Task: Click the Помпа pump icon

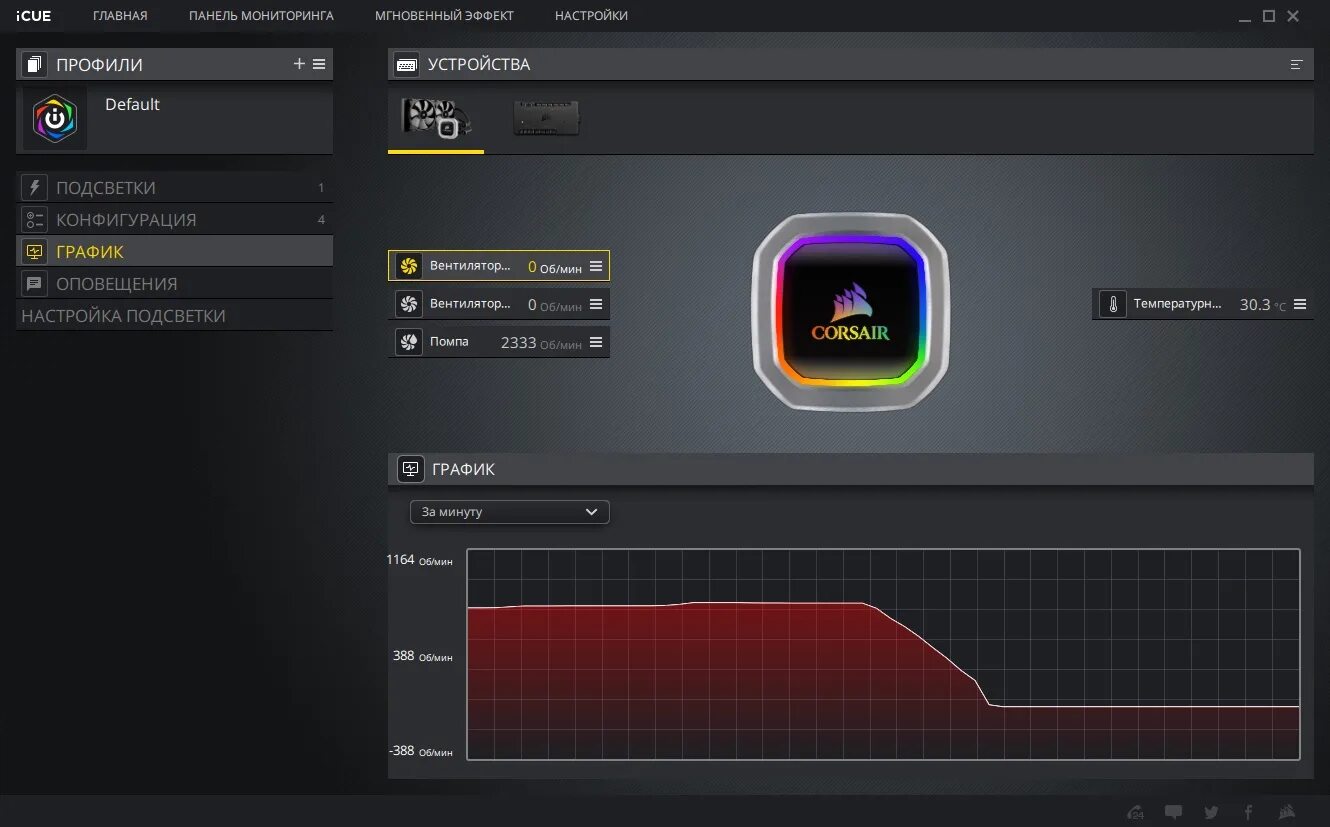Action: tap(408, 342)
